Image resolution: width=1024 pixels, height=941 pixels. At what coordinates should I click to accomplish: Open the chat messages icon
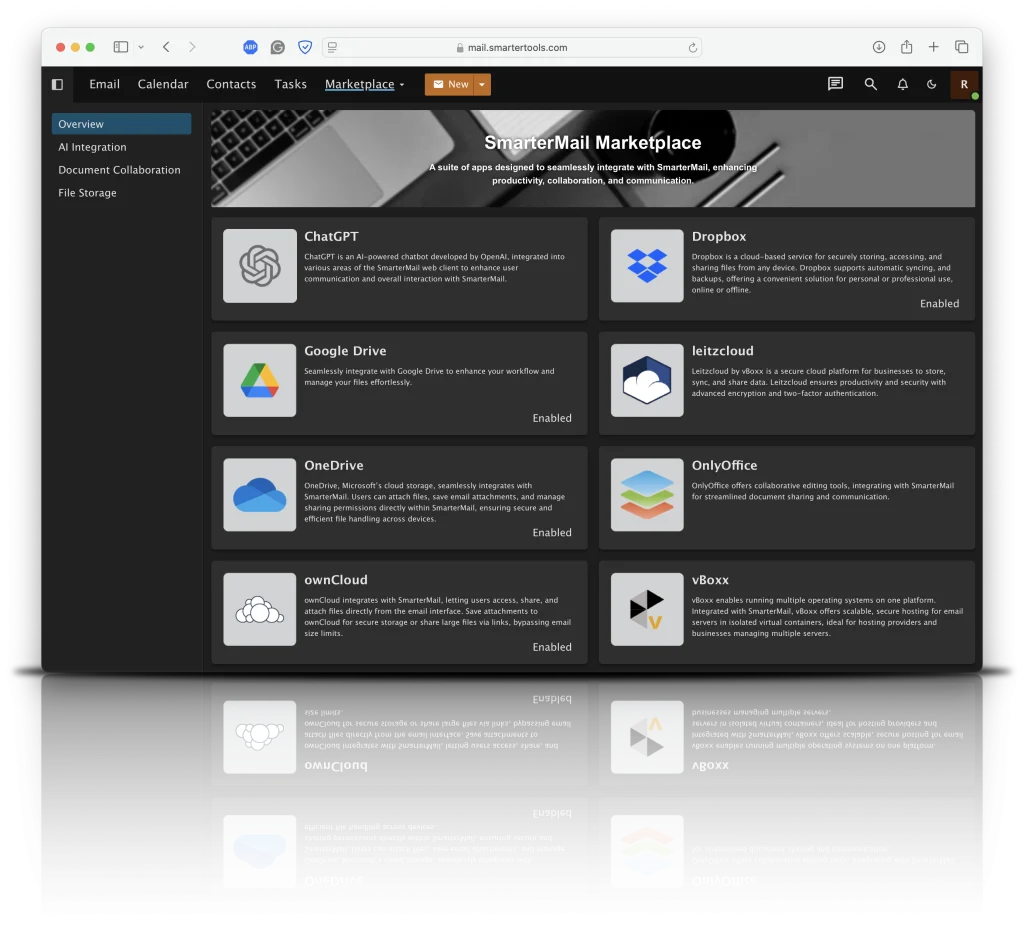click(x=835, y=84)
